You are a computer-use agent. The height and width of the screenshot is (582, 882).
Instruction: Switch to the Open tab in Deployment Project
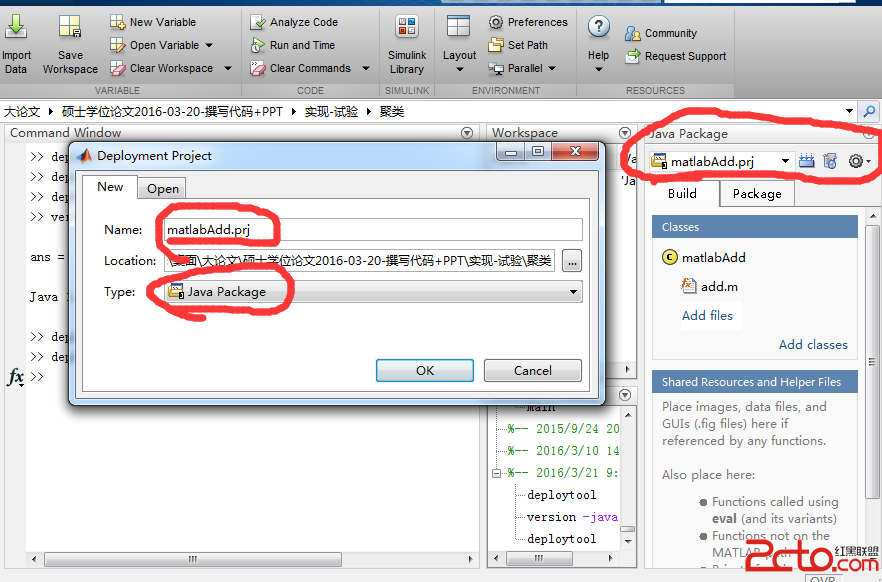pos(163,189)
